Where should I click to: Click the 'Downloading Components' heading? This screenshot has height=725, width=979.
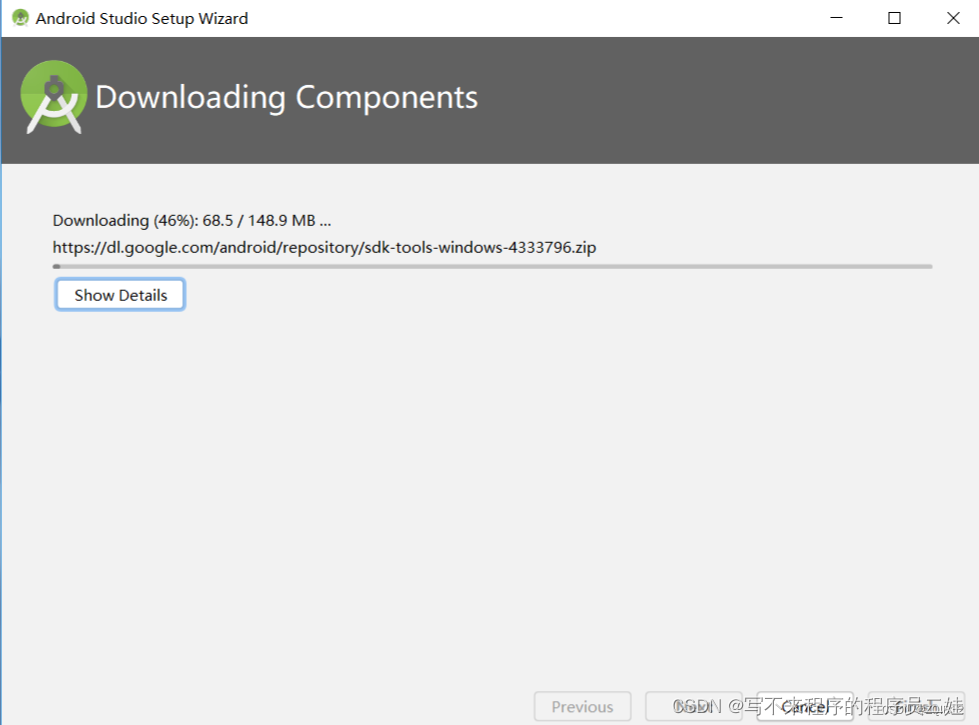tap(287, 97)
